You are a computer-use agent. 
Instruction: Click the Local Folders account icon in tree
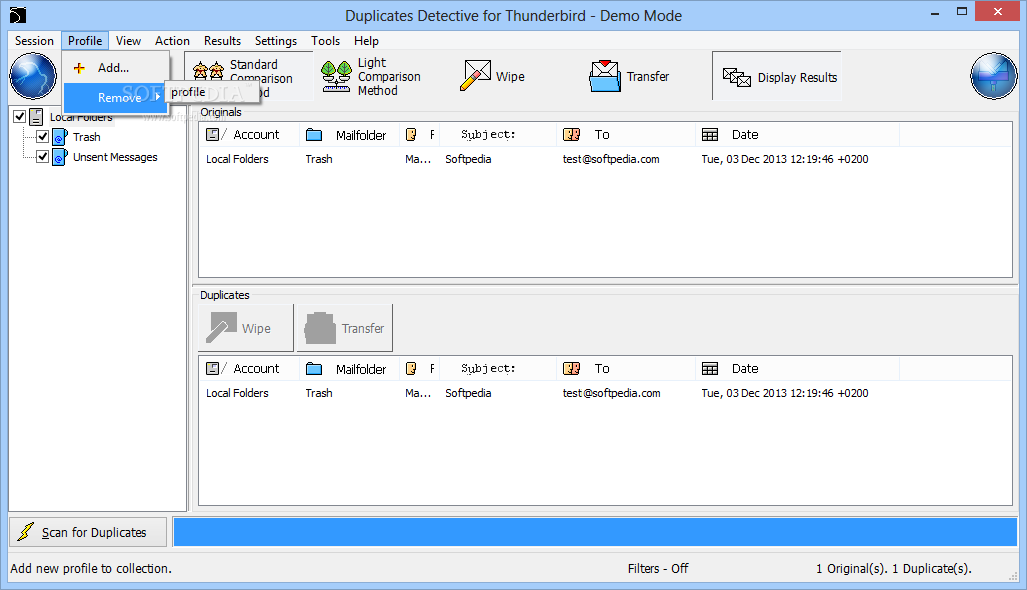[x=36, y=117]
